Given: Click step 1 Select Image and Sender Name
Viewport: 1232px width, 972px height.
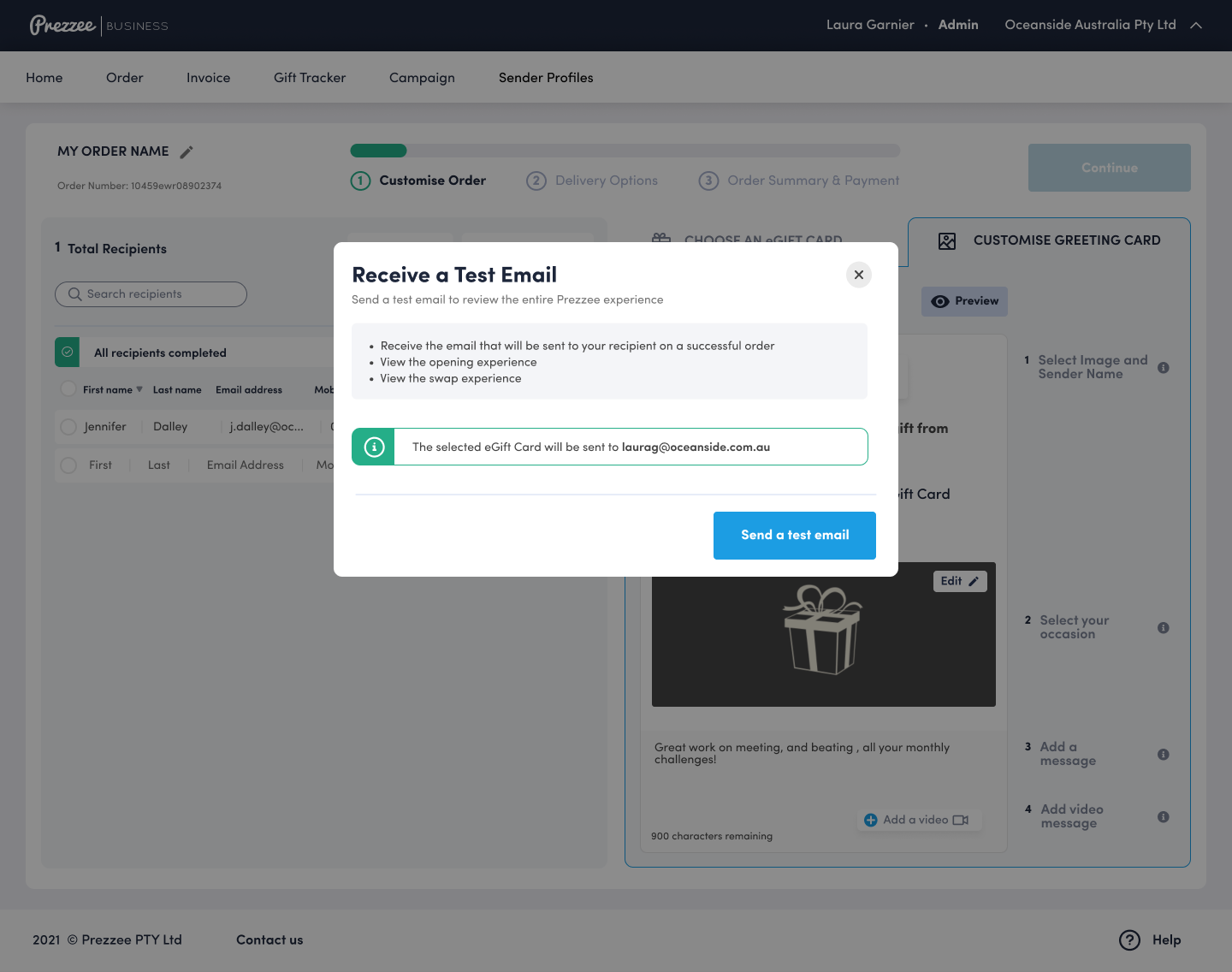Looking at the screenshot, I should pos(1087,367).
